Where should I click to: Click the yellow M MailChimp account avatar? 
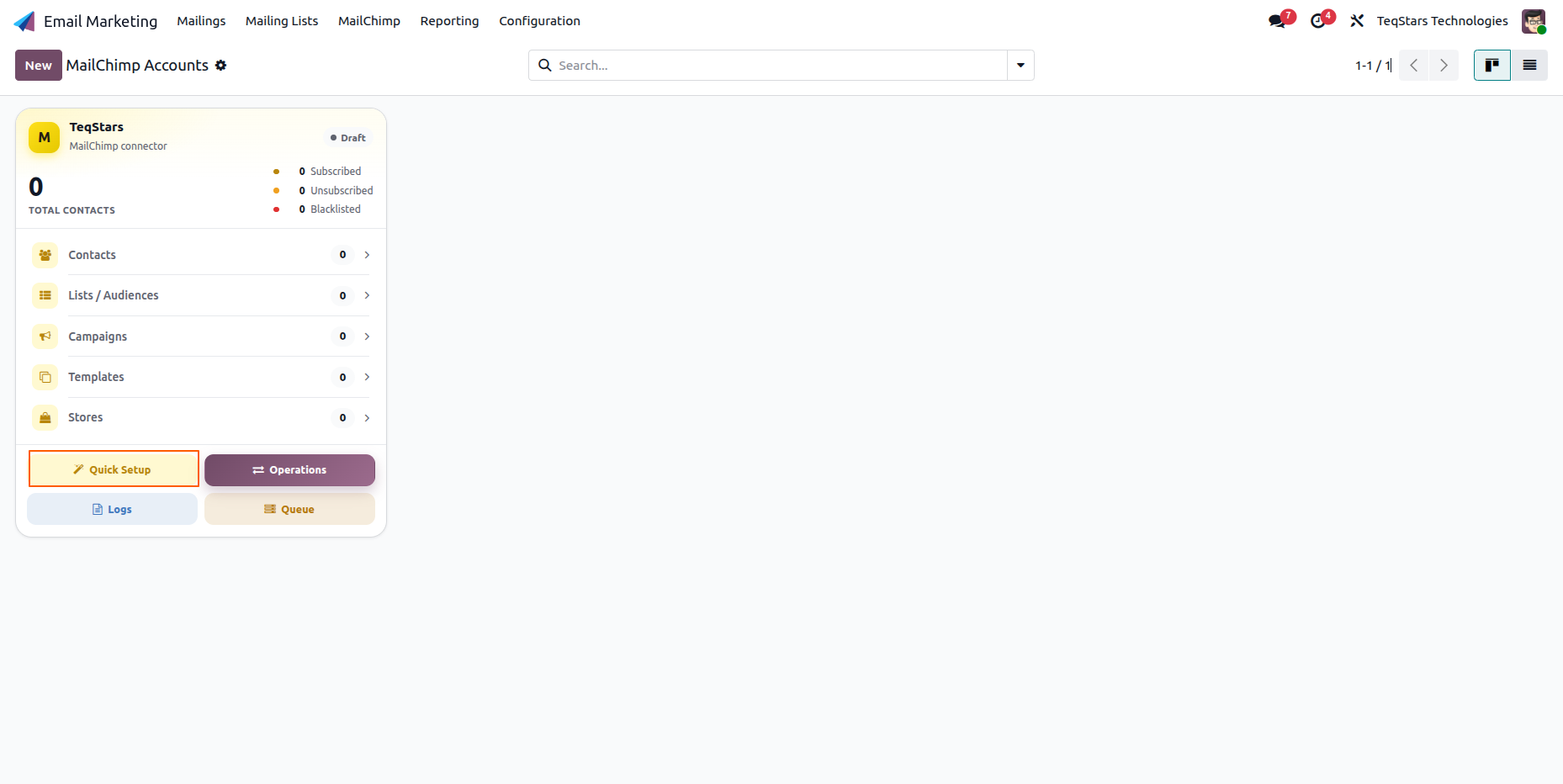[45, 137]
